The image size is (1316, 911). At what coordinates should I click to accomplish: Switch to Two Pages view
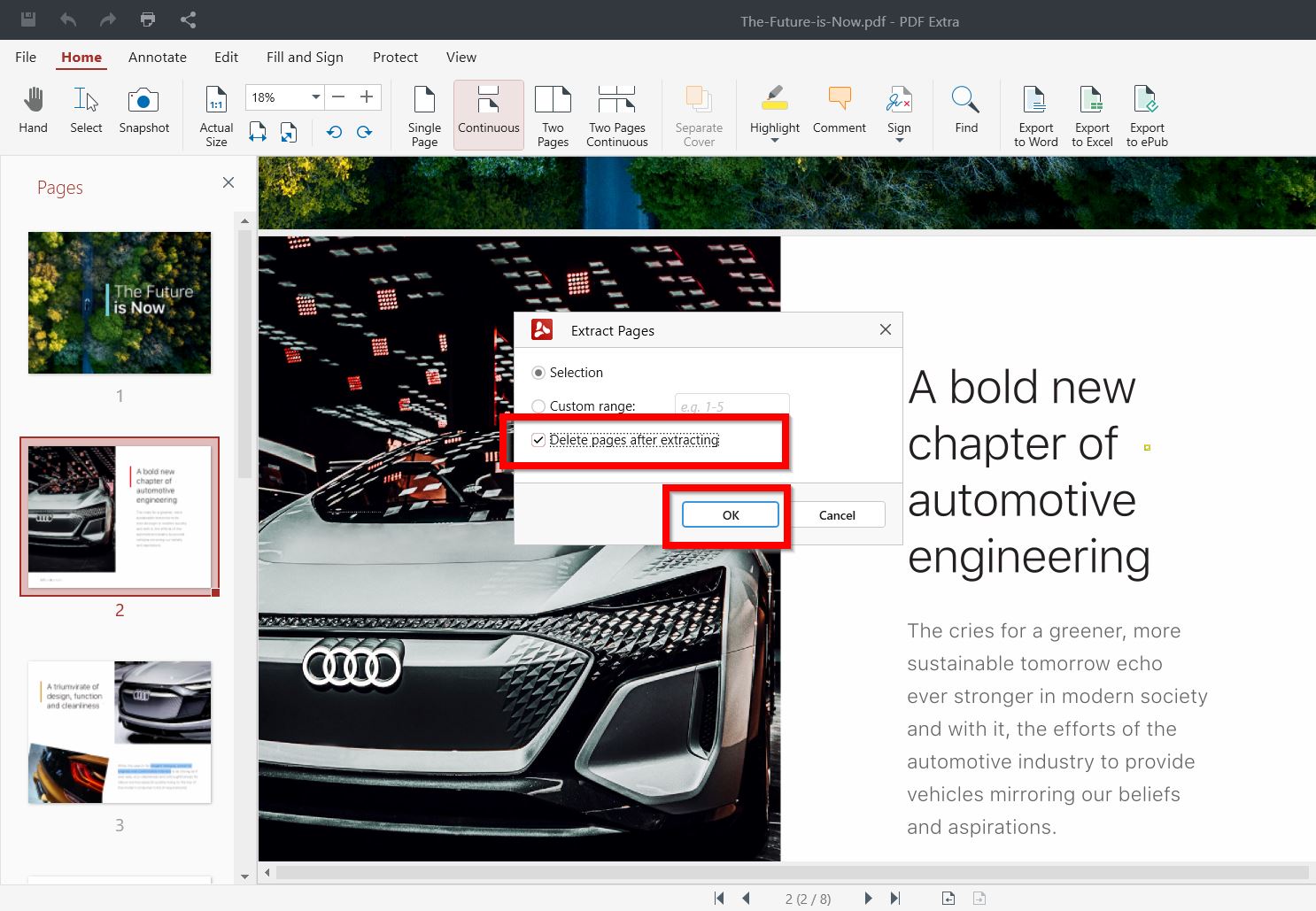[553, 116]
